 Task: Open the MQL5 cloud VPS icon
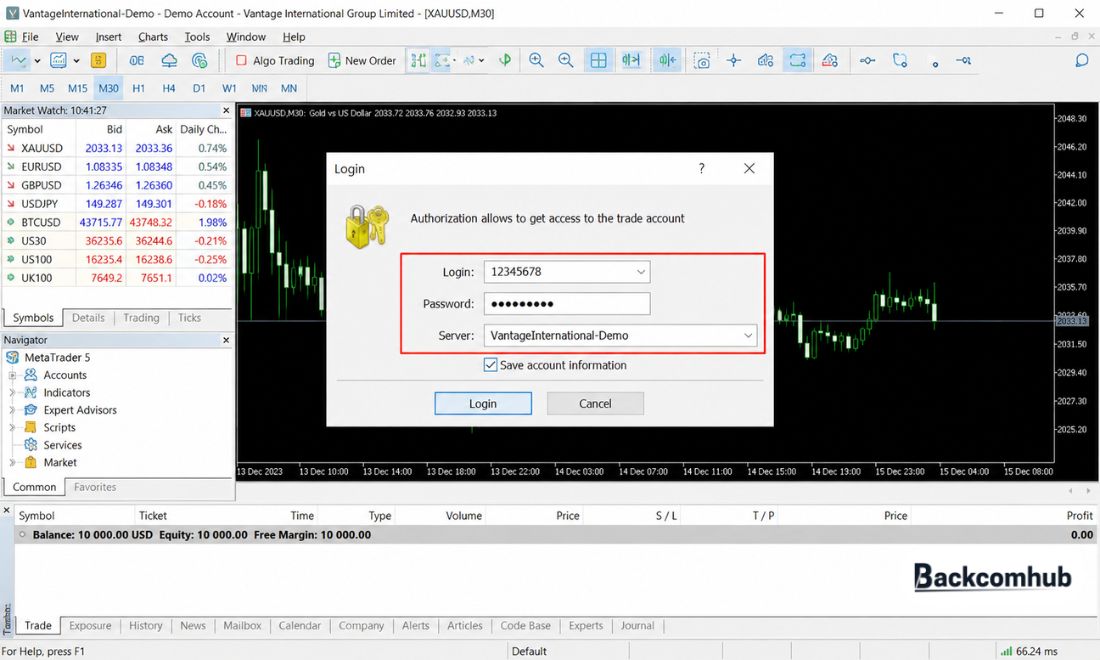click(169, 61)
